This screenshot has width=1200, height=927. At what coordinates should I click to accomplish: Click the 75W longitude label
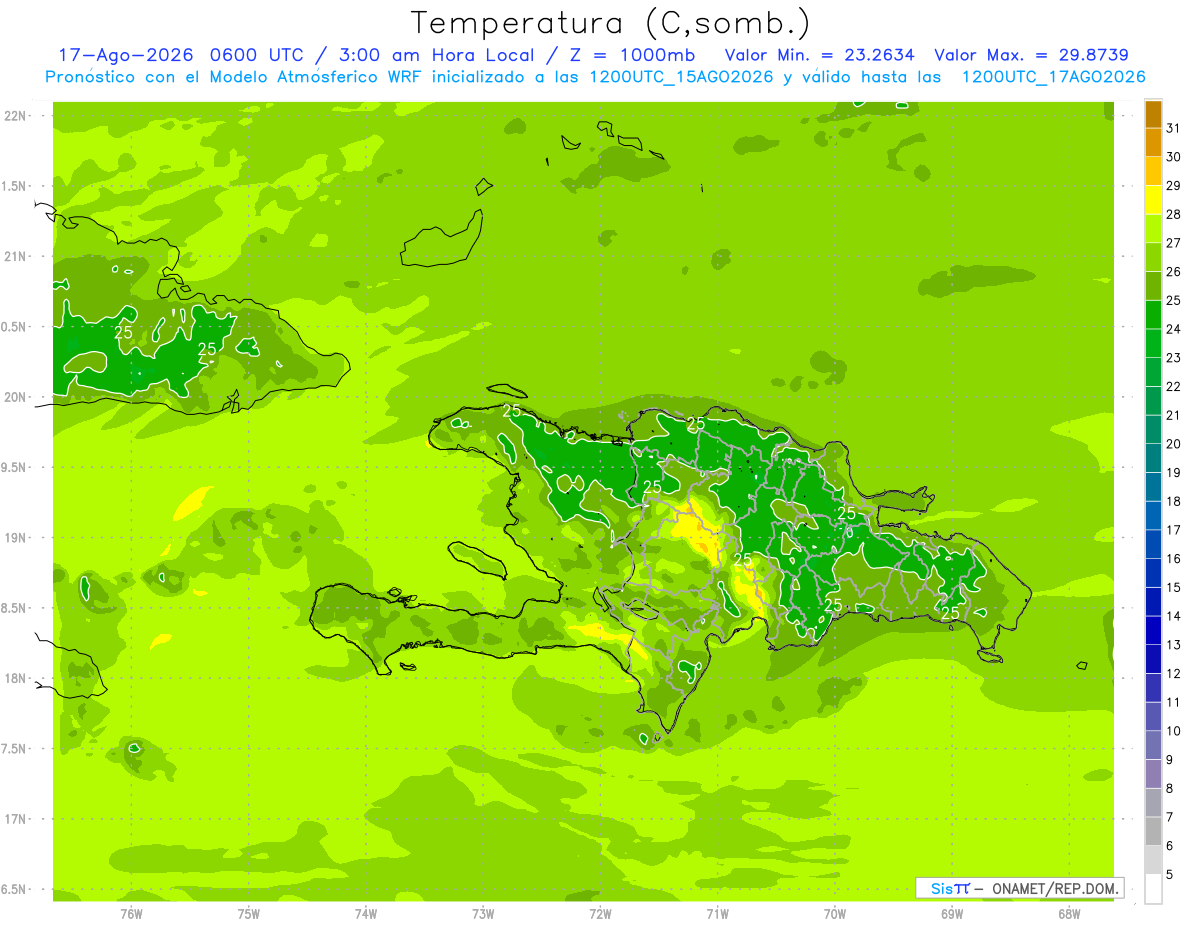[249, 913]
